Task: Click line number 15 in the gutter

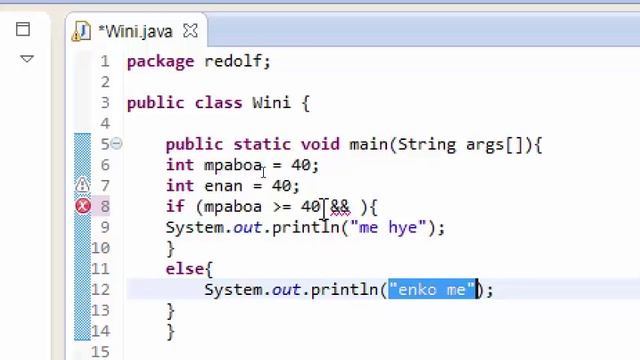Action: coord(100,351)
